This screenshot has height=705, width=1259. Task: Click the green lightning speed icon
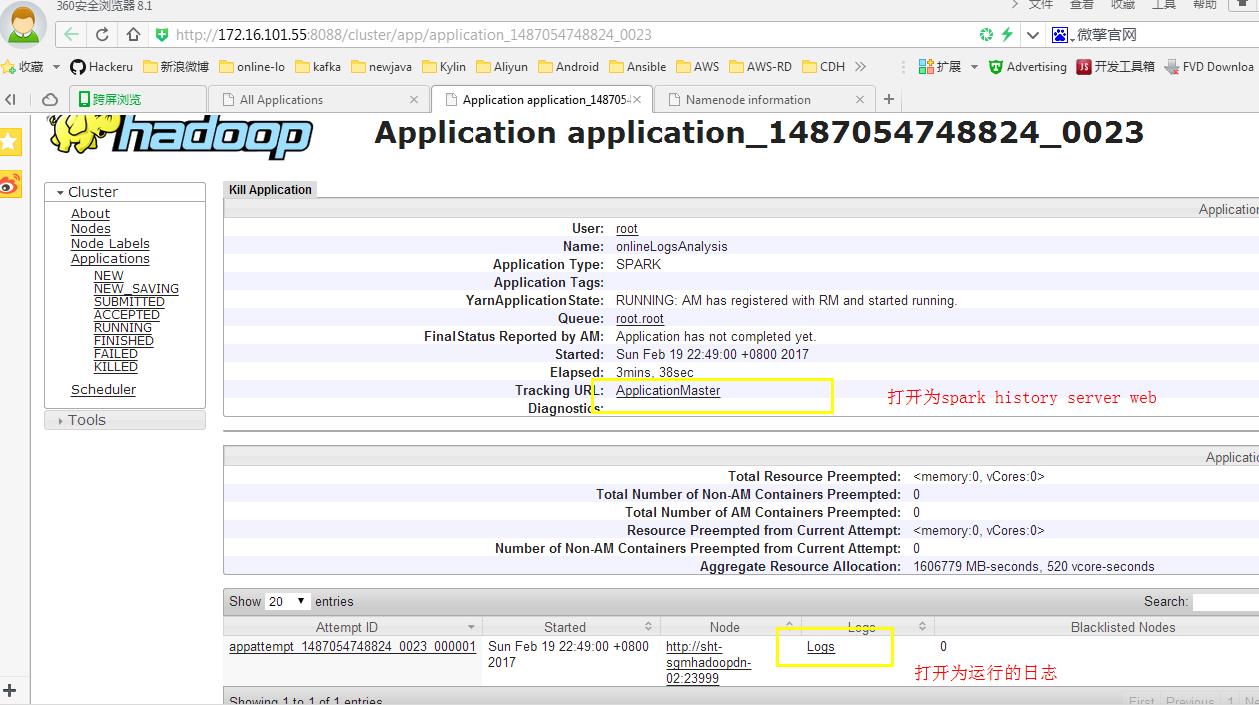click(1007, 34)
